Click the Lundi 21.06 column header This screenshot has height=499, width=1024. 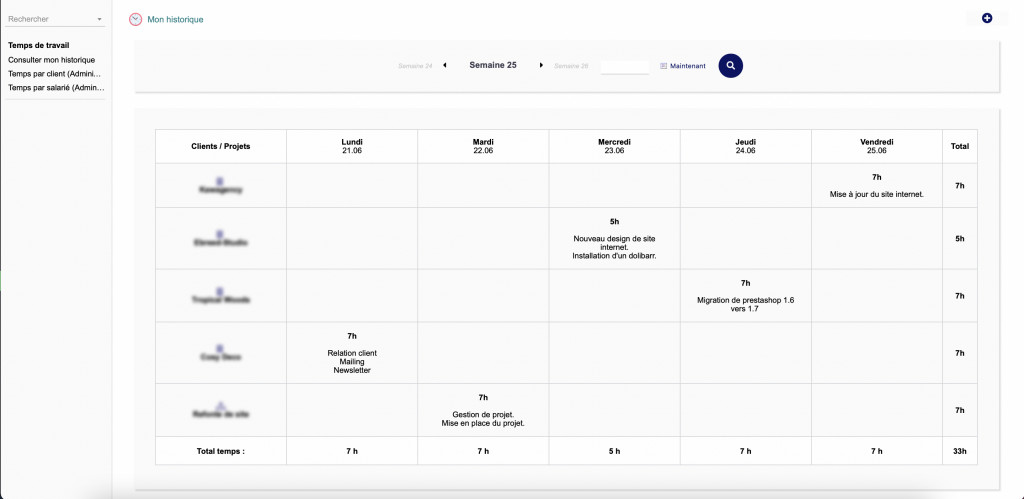(x=352, y=146)
